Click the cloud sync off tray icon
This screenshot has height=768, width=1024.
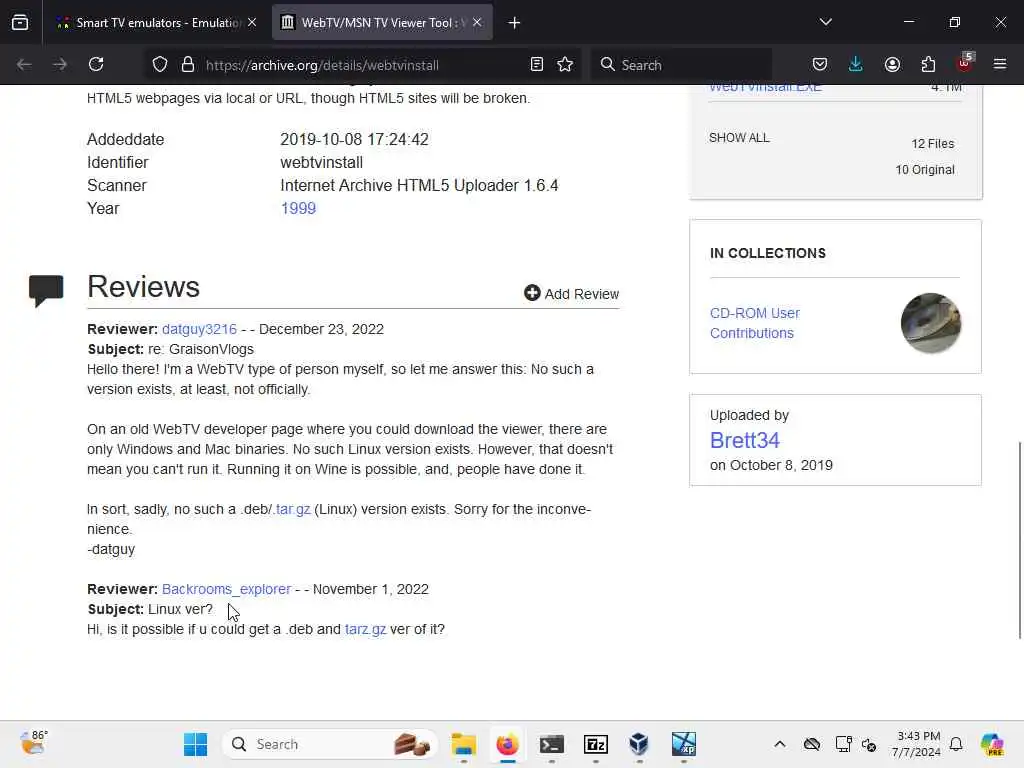click(812, 744)
